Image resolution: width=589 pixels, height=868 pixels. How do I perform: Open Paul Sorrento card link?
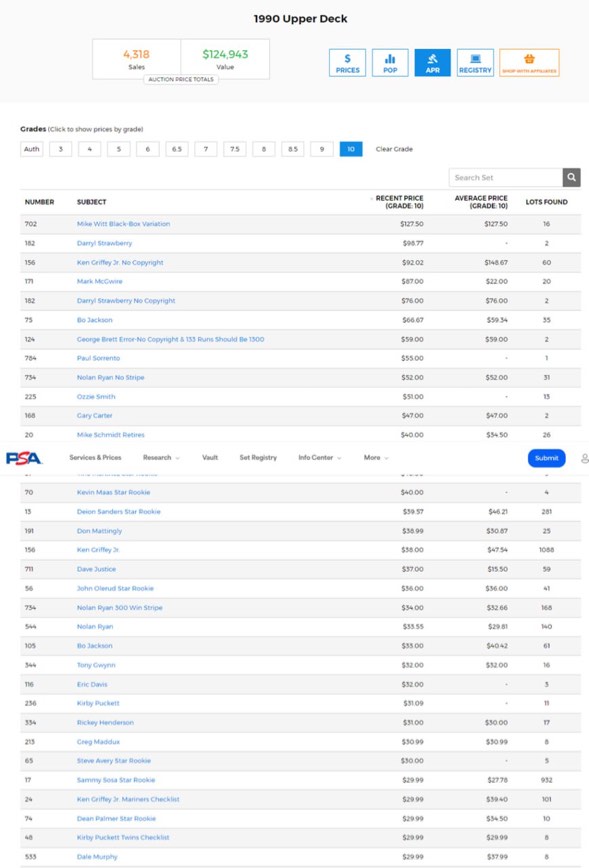click(98, 358)
